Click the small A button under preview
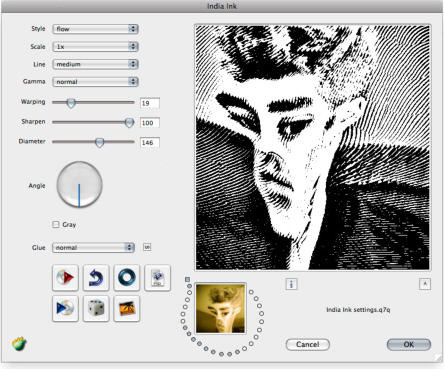444x369 pixels. (425, 284)
